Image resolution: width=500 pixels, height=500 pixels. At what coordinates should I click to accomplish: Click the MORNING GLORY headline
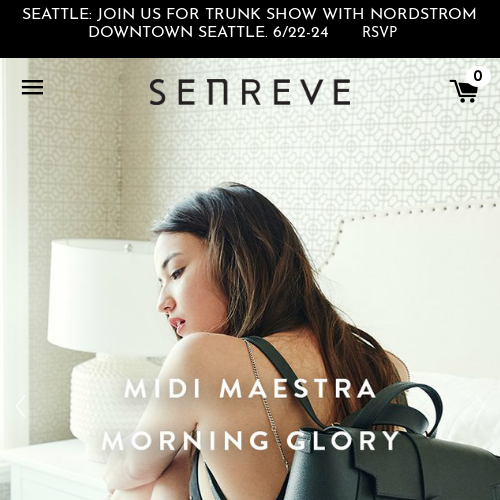pyautogui.click(x=250, y=440)
